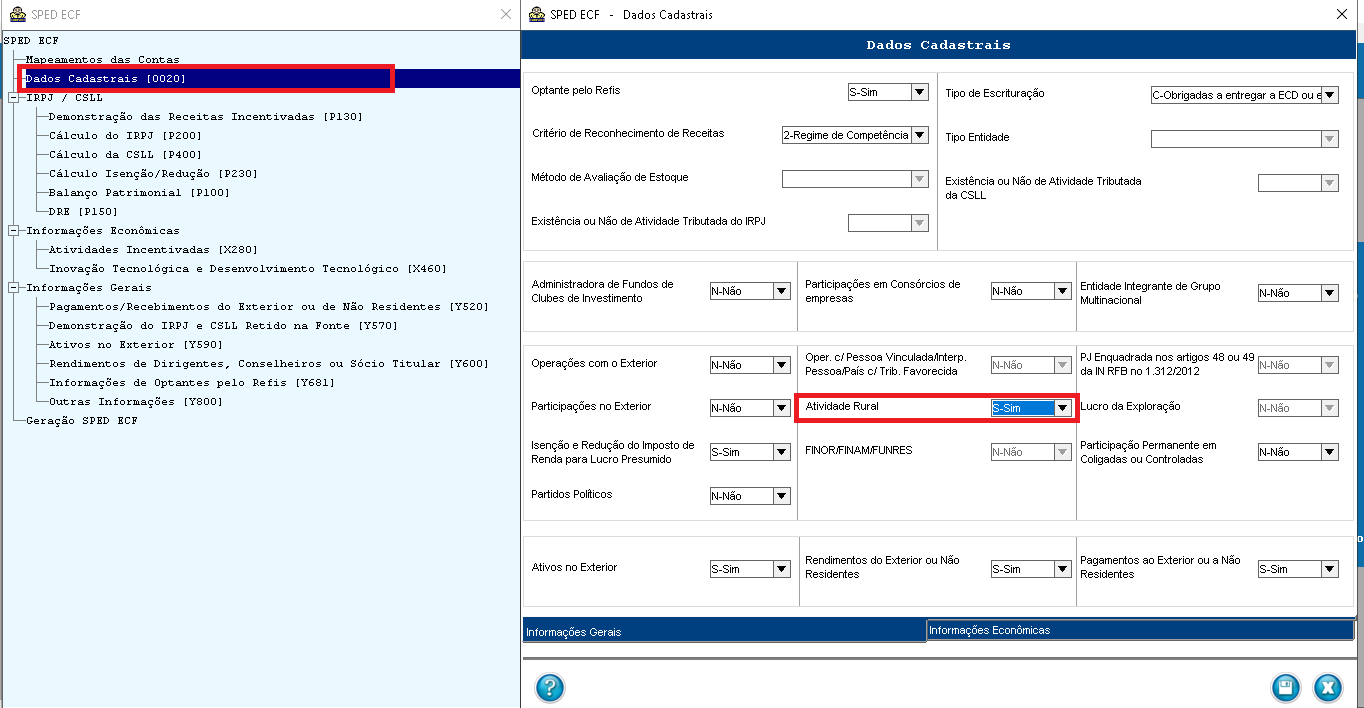Select Pagamentos/Recebimentos do Exterior [Y520]
This screenshot has height=708, width=1364.
point(269,307)
